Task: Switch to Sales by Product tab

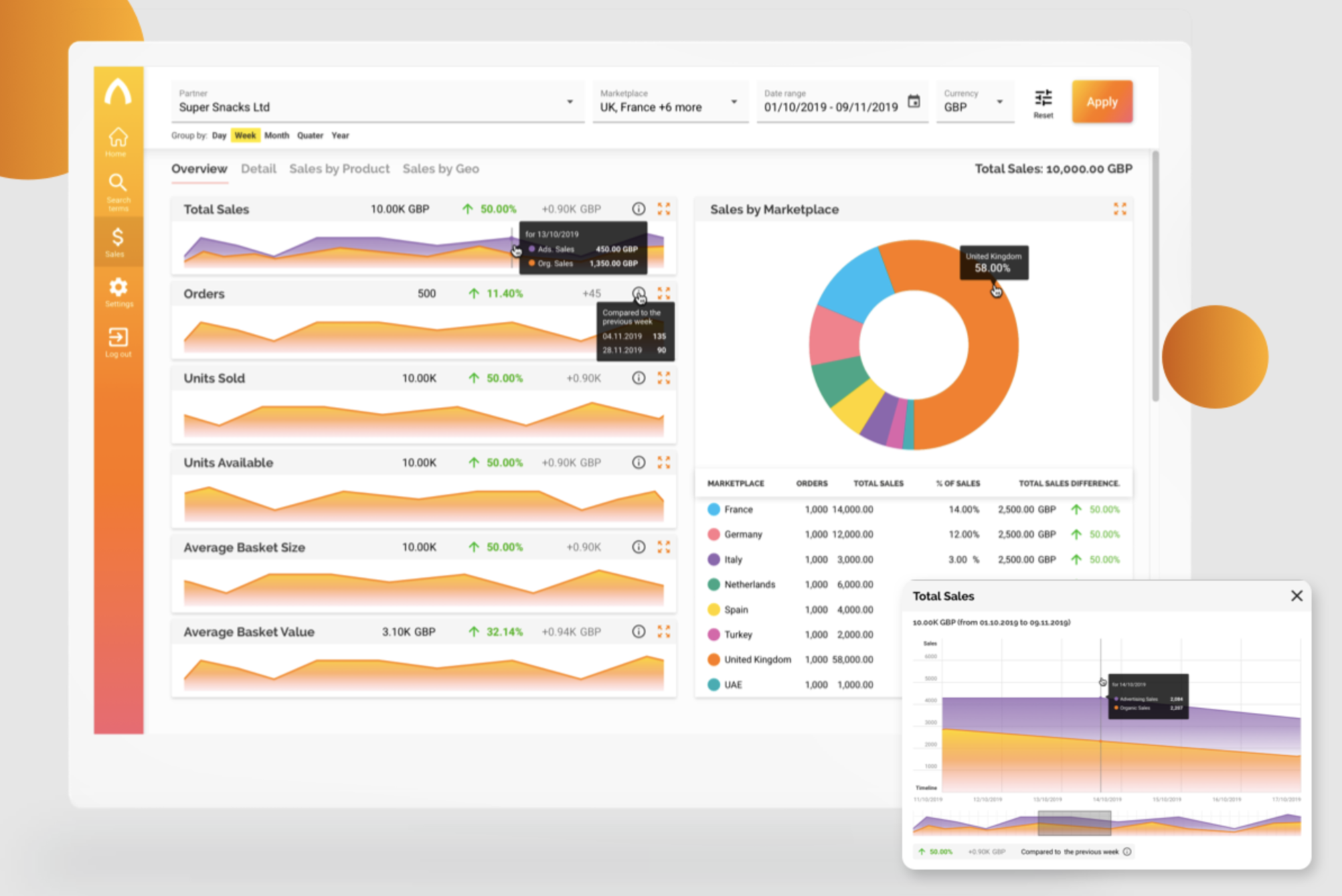Action: [x=339, y=169]
